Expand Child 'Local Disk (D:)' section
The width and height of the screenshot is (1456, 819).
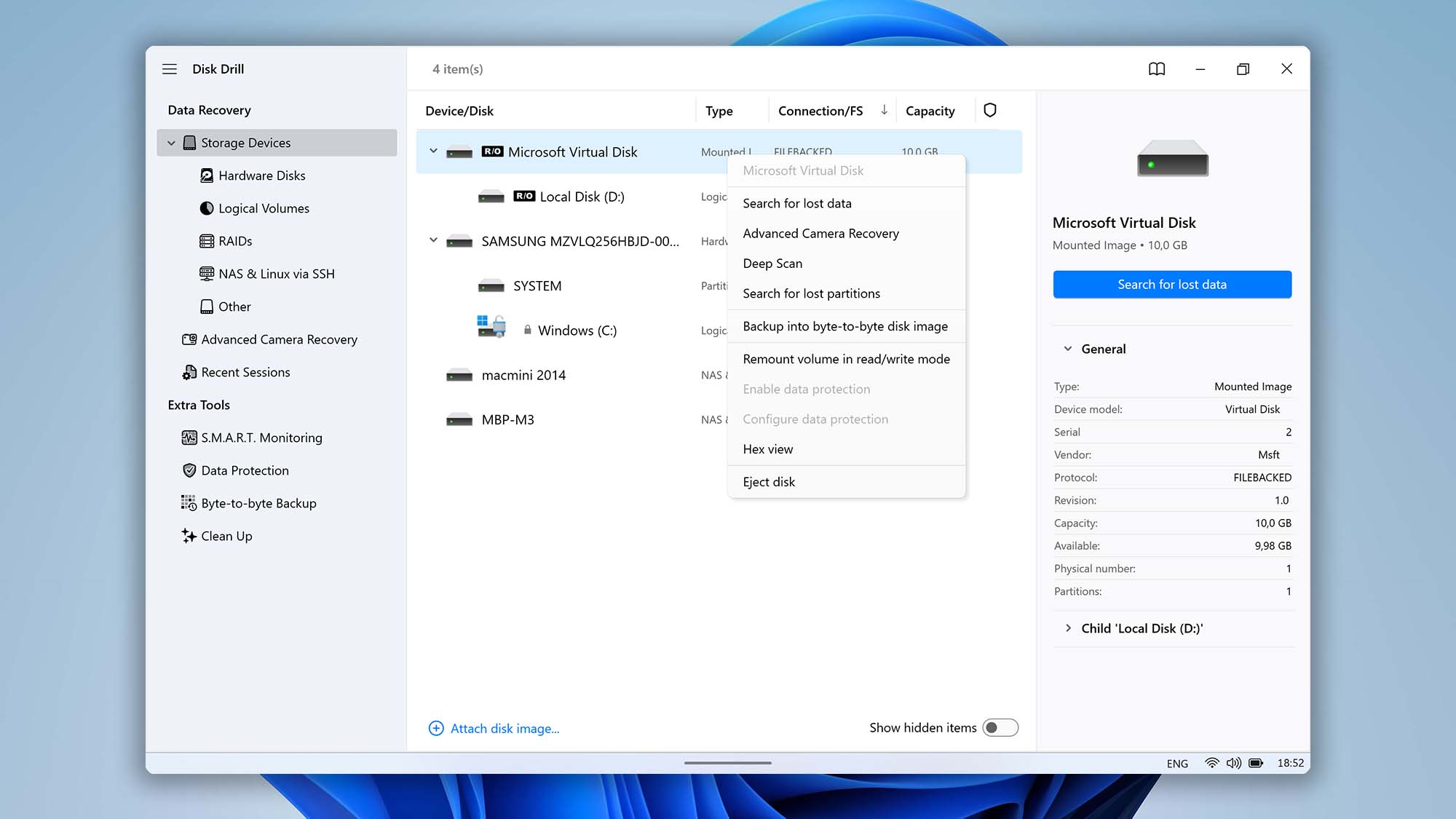click(1068, 628)
